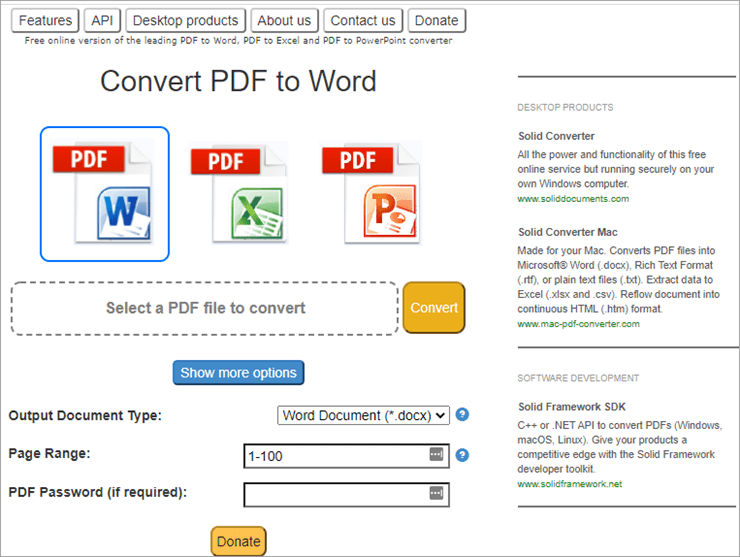Click the Free online version tagline text
This screenshot has width=740, height=557.
pos(238,41)
